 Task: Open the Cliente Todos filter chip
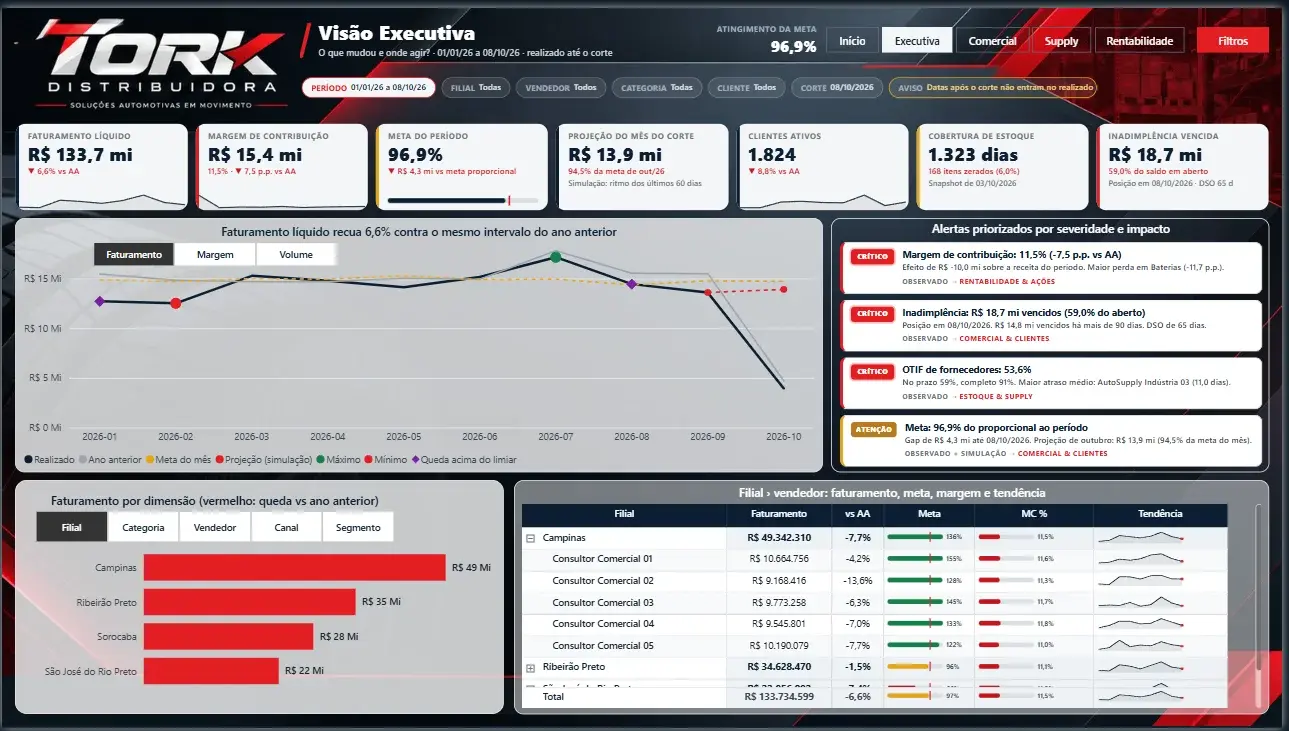(x=746, y=88)
